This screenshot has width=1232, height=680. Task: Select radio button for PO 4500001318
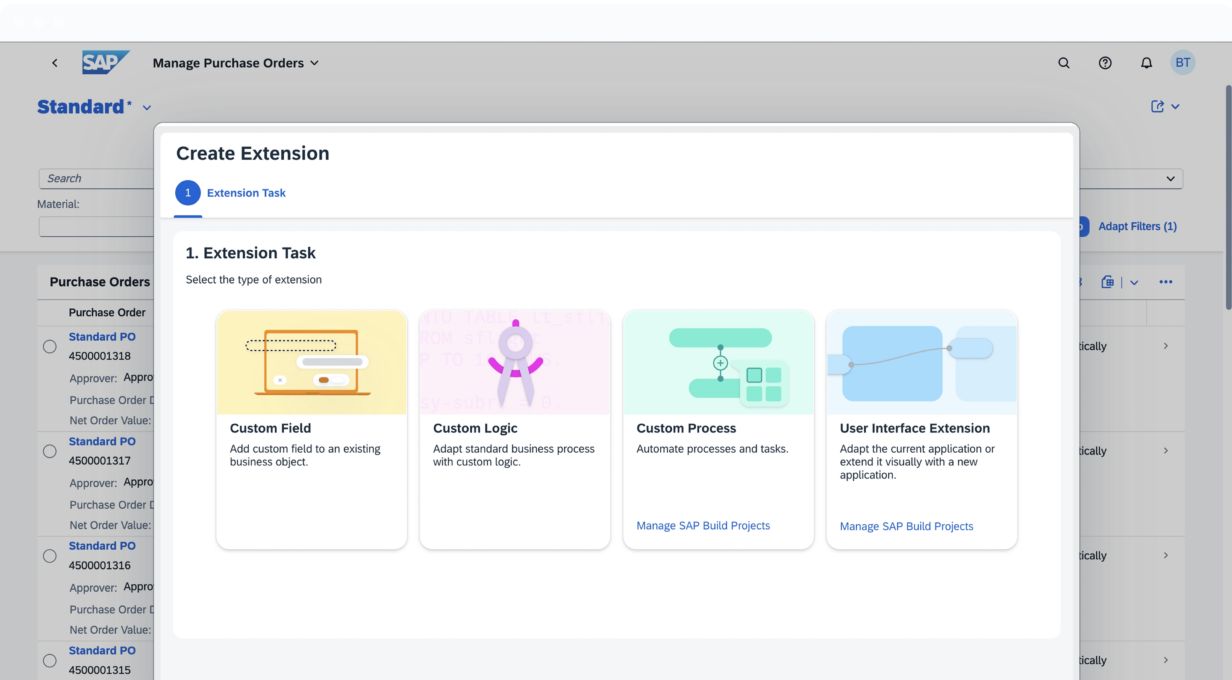coord(49,346)
